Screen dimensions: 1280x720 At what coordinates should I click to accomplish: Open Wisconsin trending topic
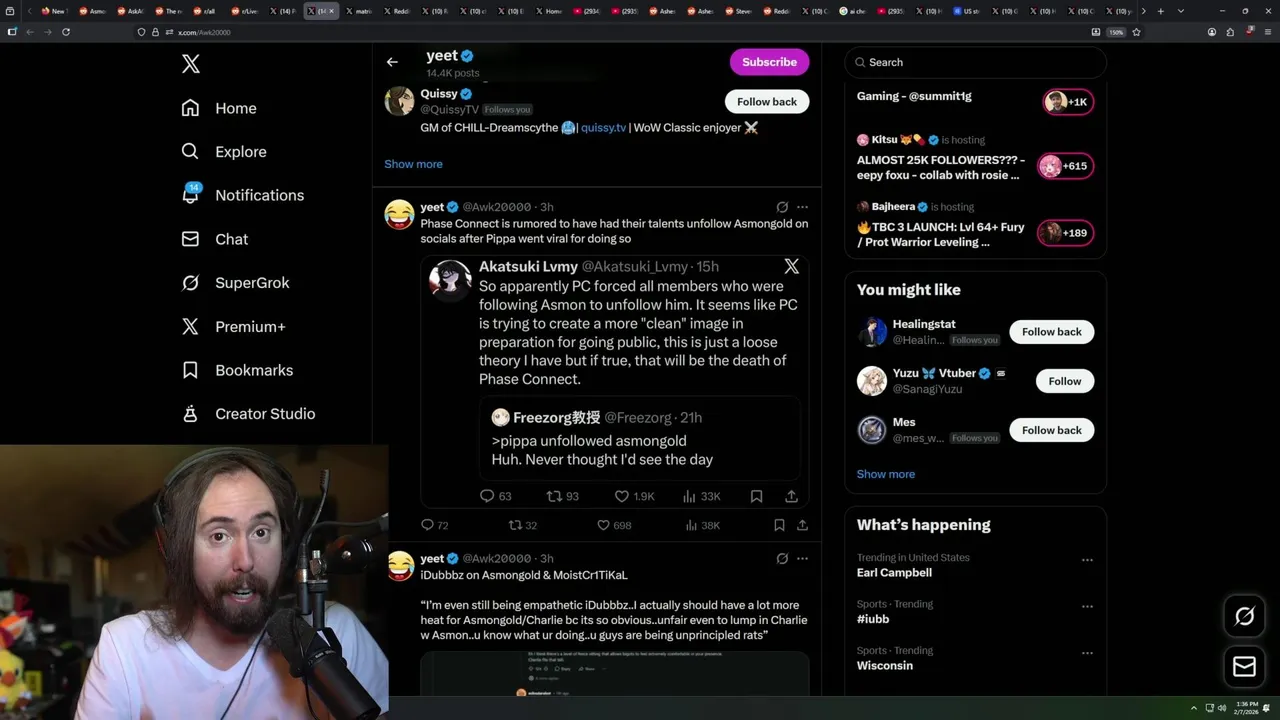pyautogui.click(x=885, y=665)
